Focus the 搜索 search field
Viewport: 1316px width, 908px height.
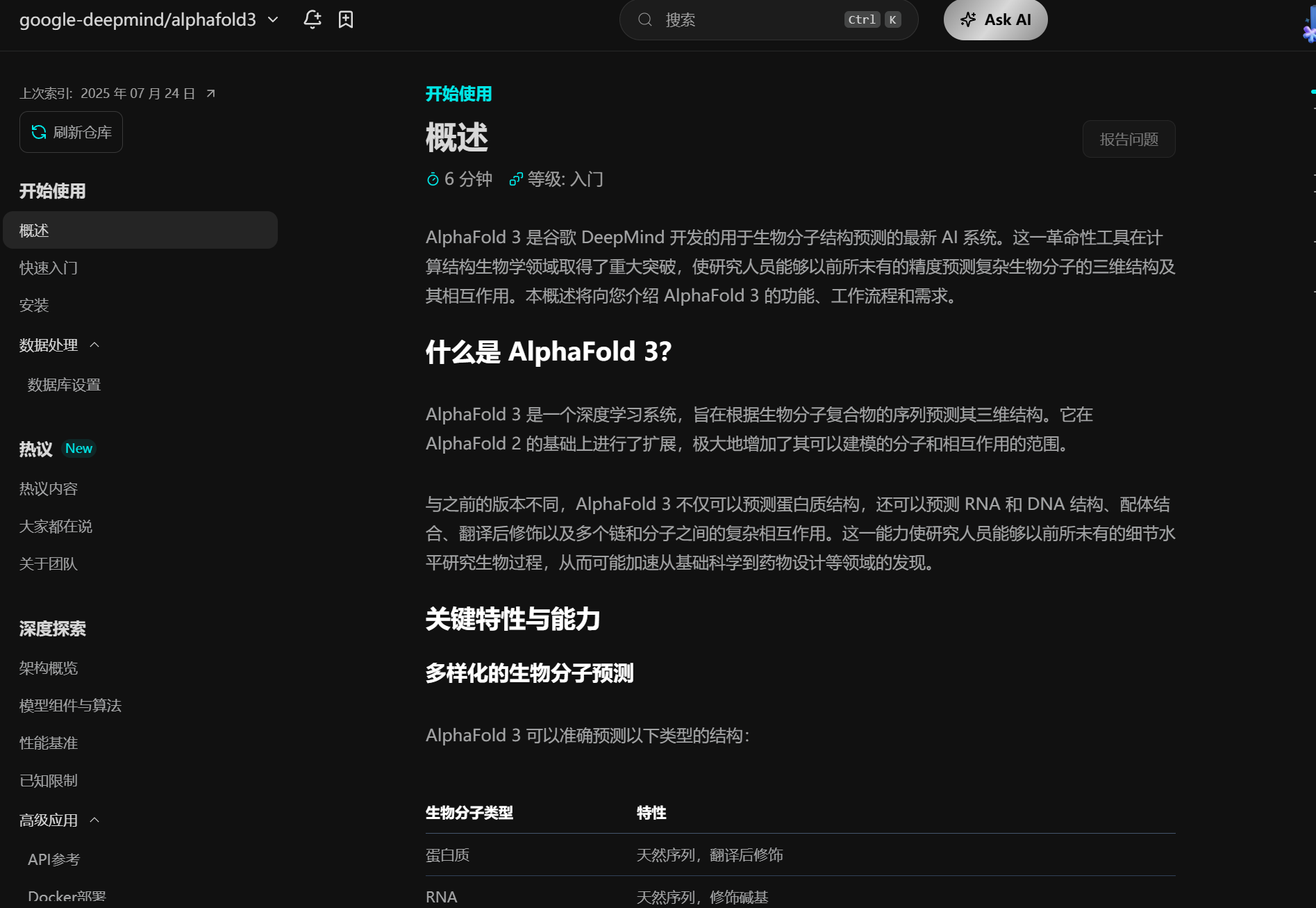(x=769, y=19)
